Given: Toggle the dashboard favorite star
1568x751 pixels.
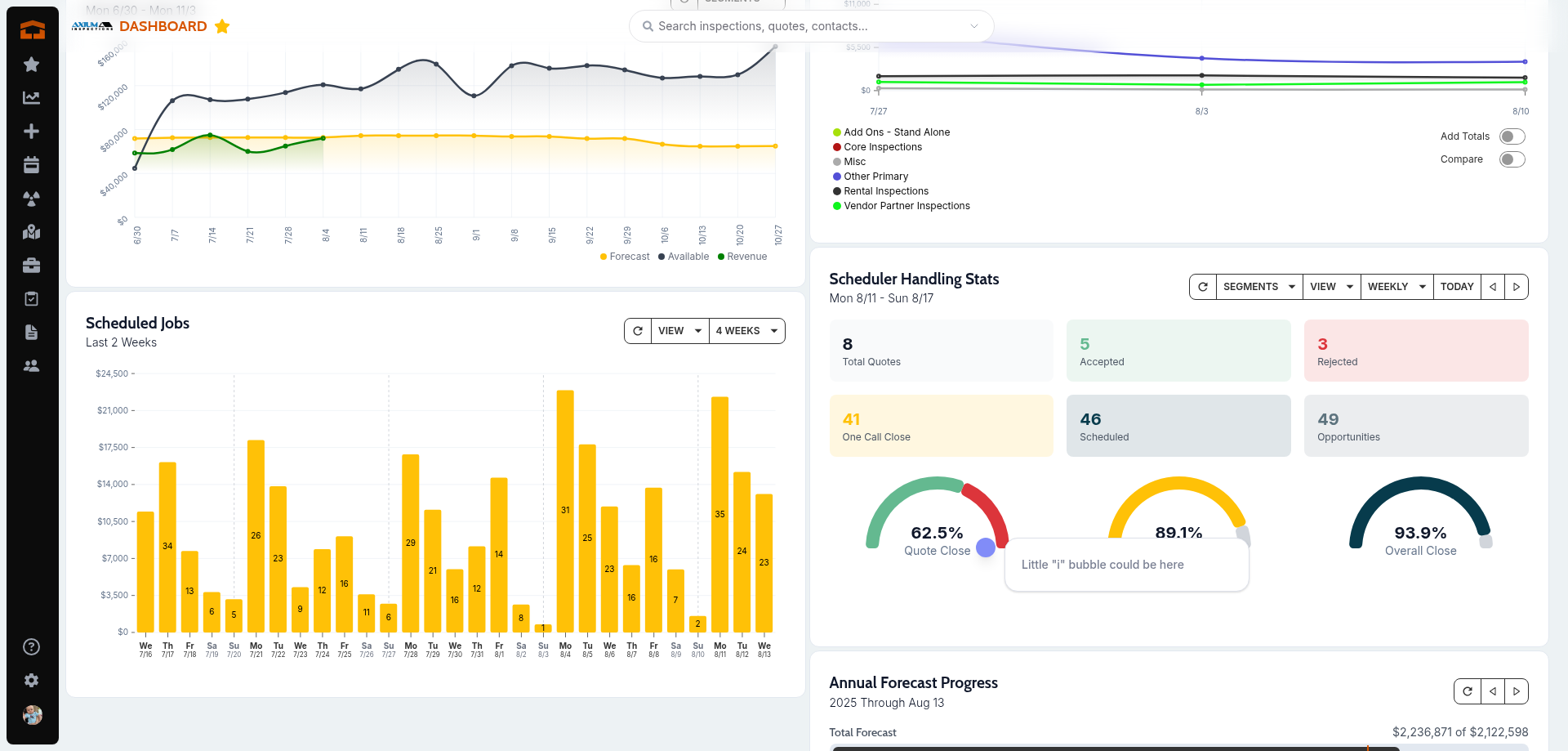Looking at the screenshot, I should tap(222, 26).
